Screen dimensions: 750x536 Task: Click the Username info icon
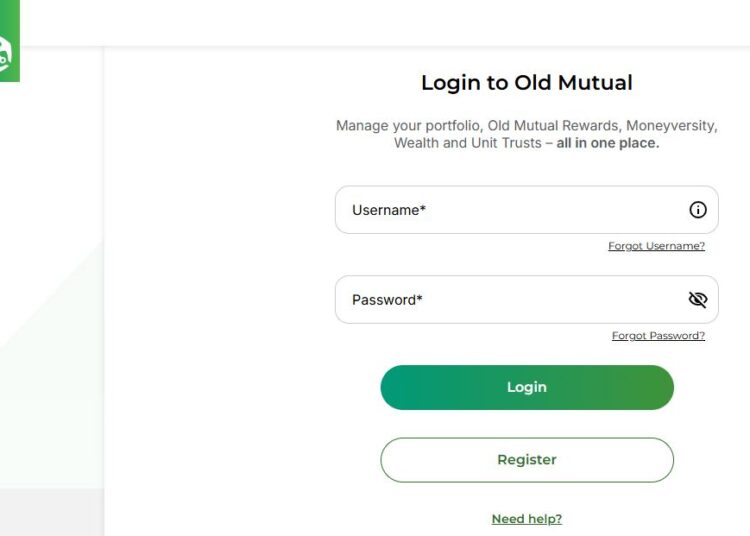(698, 210)
